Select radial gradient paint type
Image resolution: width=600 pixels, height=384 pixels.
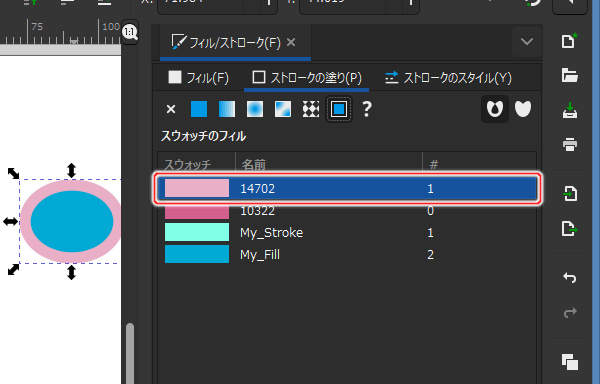pyautogui.click(x=255, y=109)
